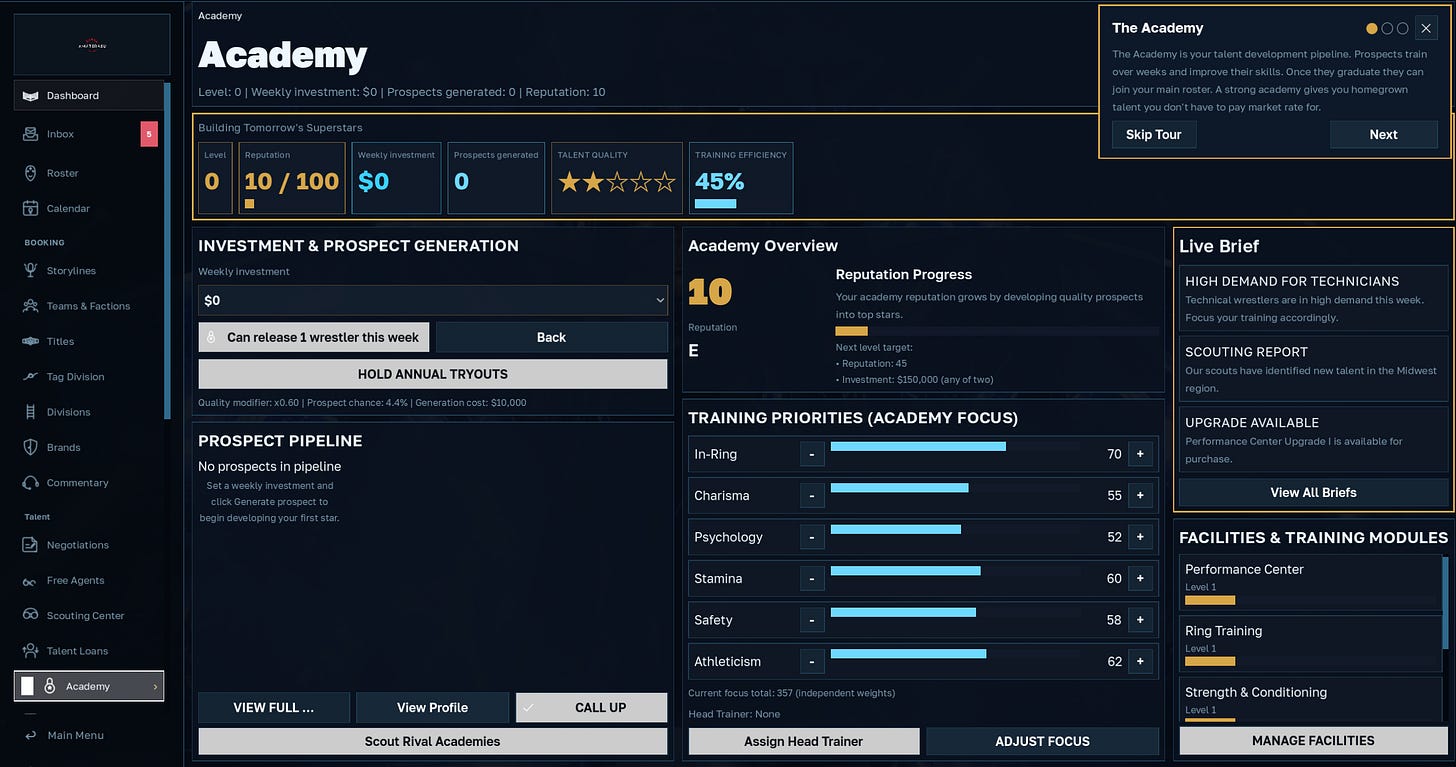Increase Psychology focus with plus button
The image size is (1456, 767).
[x=1139, y=537]
